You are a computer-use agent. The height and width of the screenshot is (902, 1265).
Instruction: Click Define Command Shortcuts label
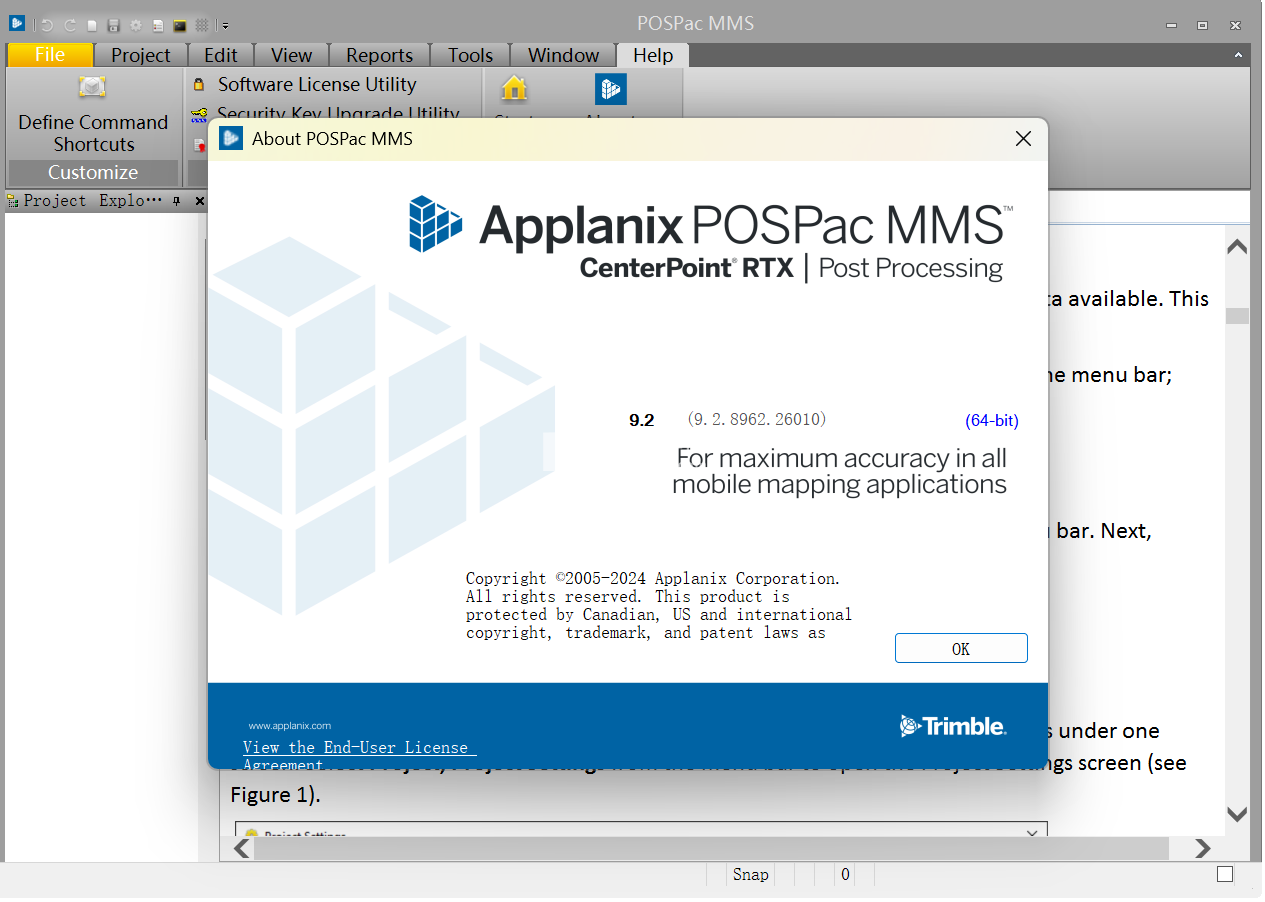coord(93,133)
